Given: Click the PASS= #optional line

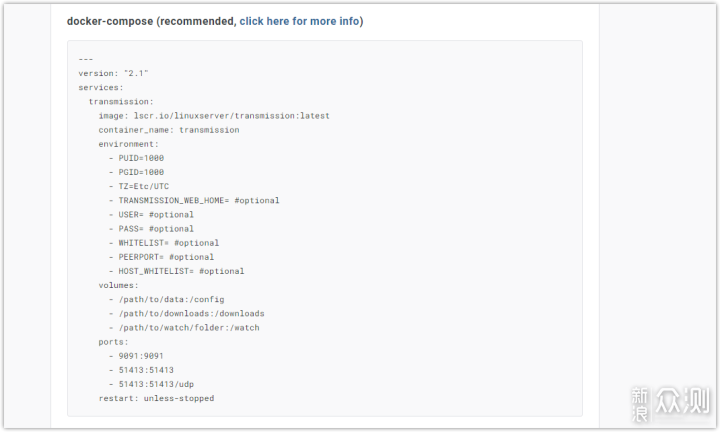Looking at the screenshot, I should click(156, 228).
